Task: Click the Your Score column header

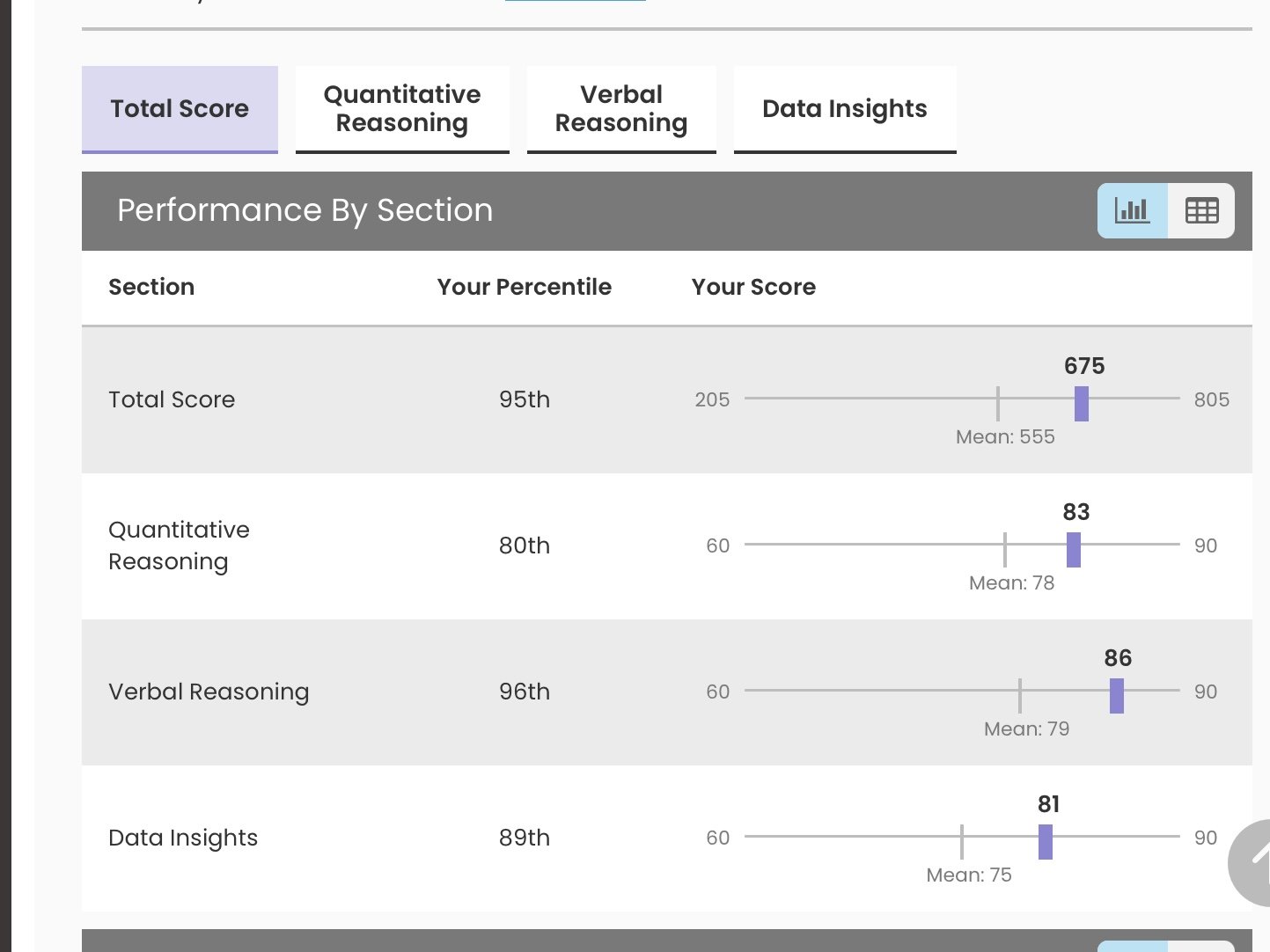Action: 753,287
